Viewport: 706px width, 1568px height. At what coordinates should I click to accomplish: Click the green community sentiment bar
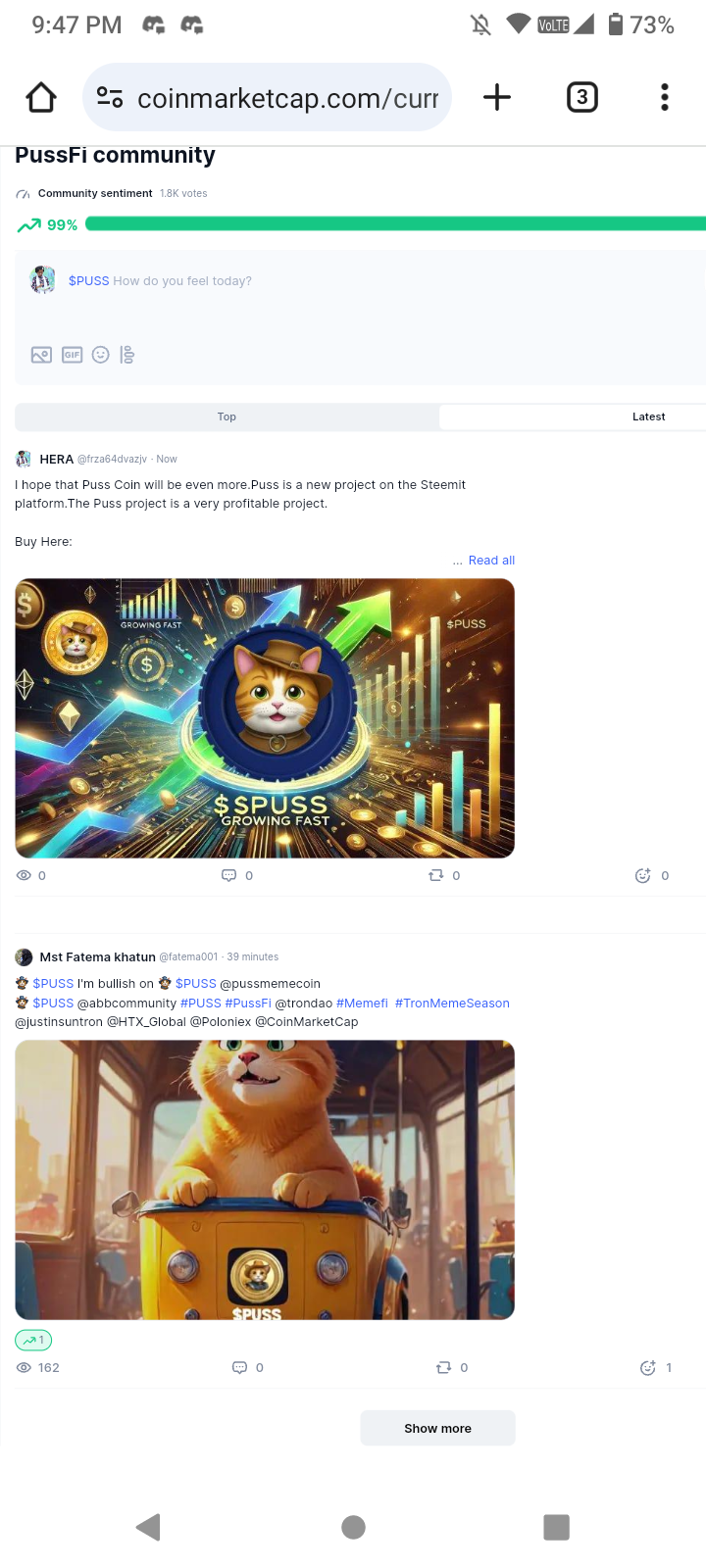tap(395, 224)
